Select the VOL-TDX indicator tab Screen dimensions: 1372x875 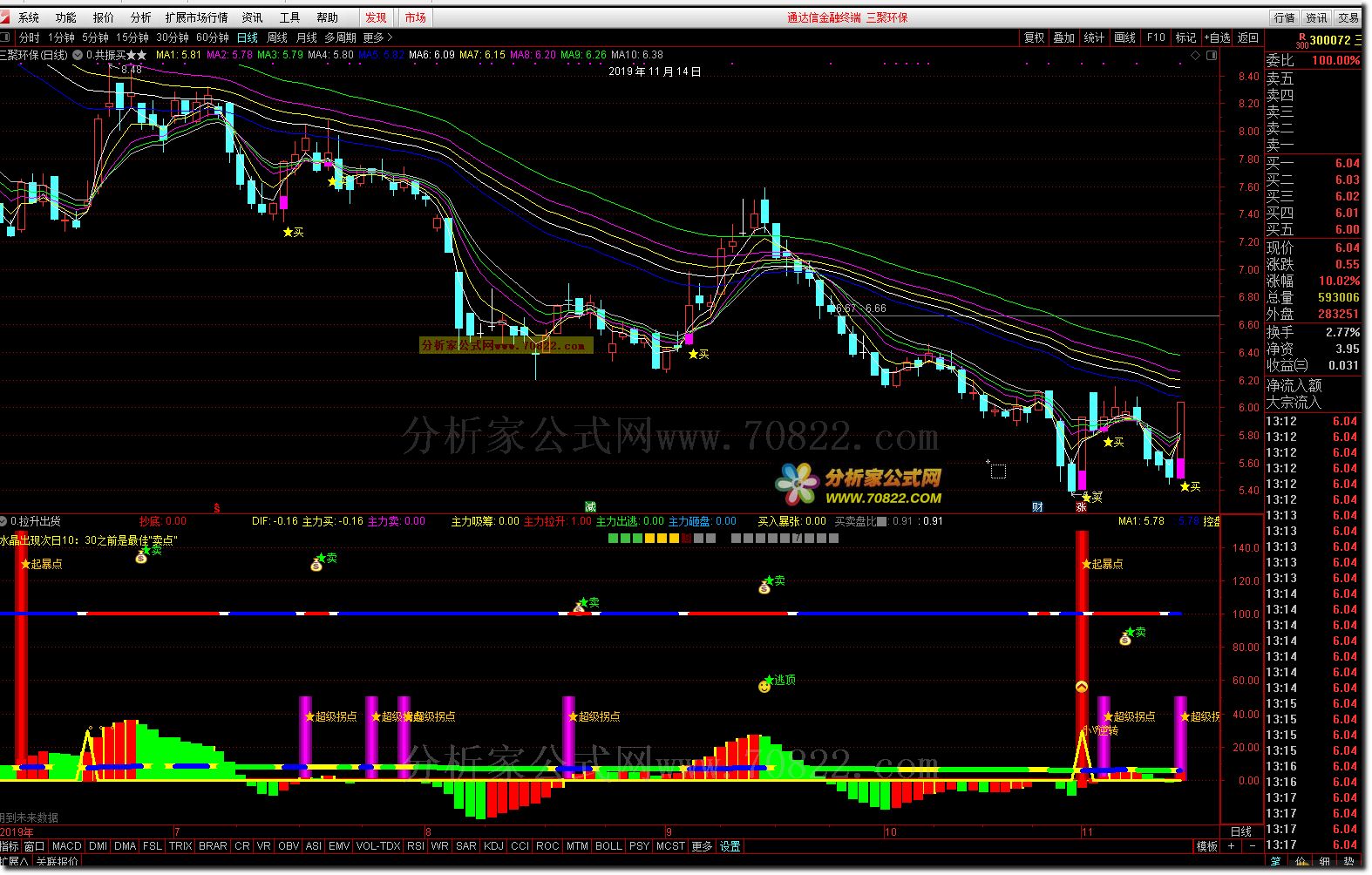pyautogui.click(x=378, y=846)
